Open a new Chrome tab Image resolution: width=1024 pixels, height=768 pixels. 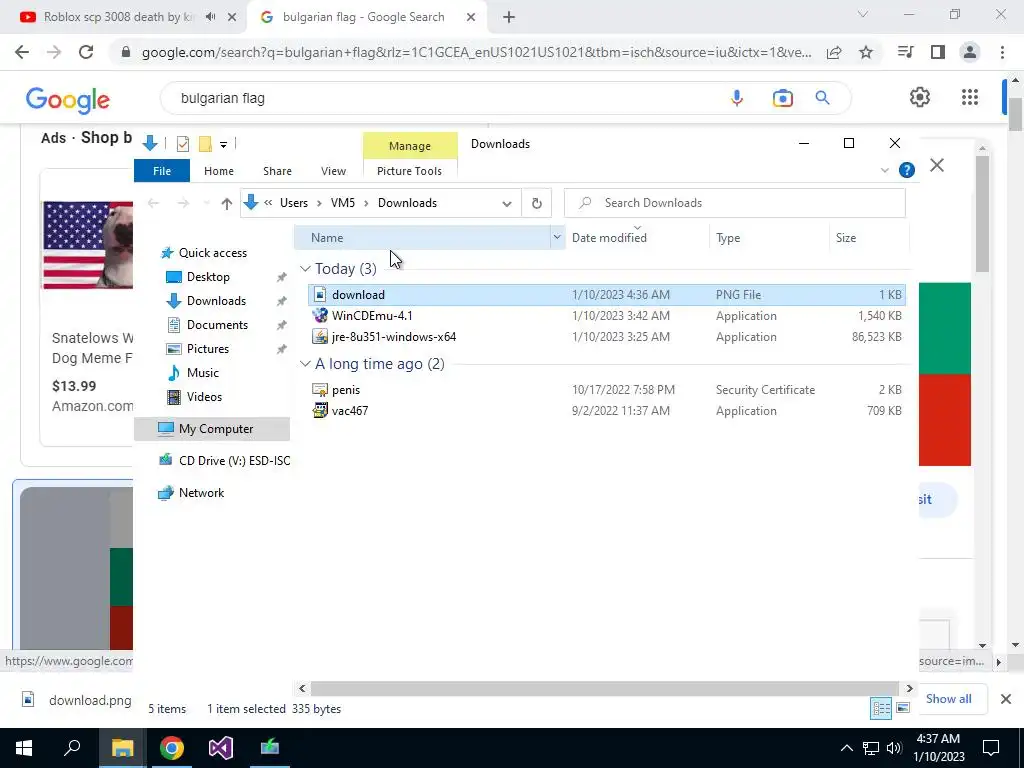(509, 17)
